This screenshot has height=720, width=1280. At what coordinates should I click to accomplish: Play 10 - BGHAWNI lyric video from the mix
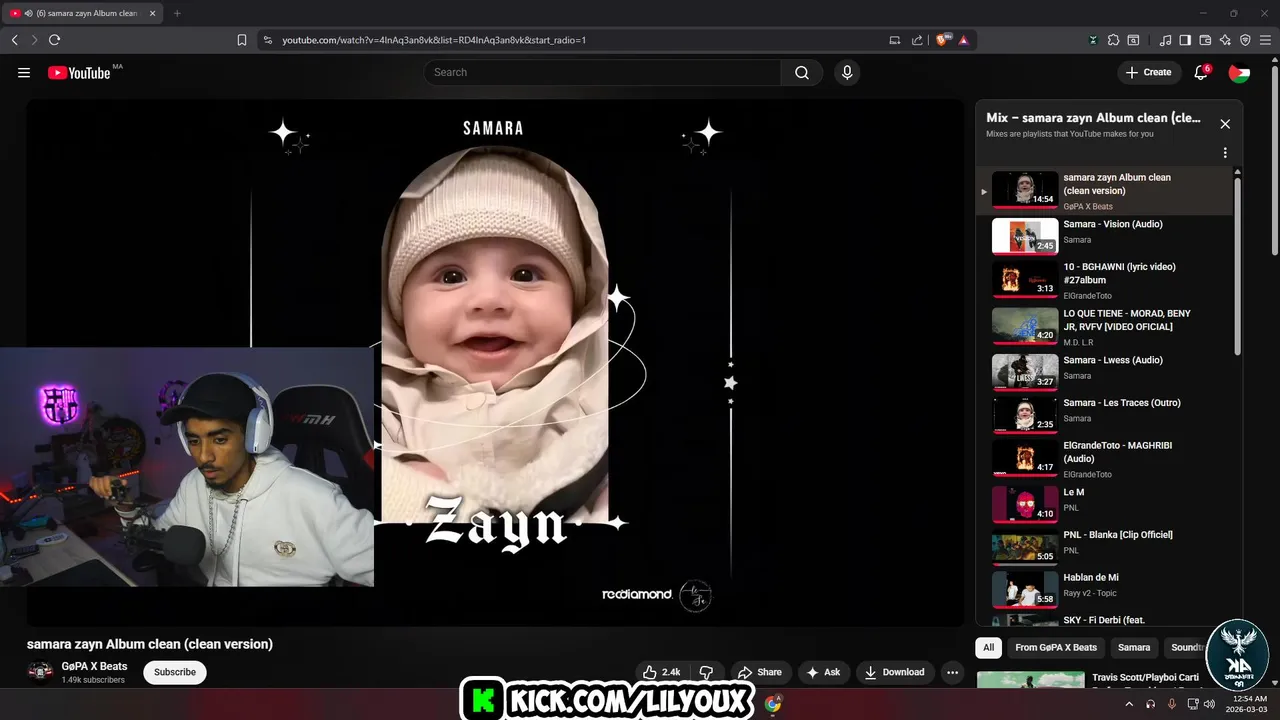pos(1105,281)
